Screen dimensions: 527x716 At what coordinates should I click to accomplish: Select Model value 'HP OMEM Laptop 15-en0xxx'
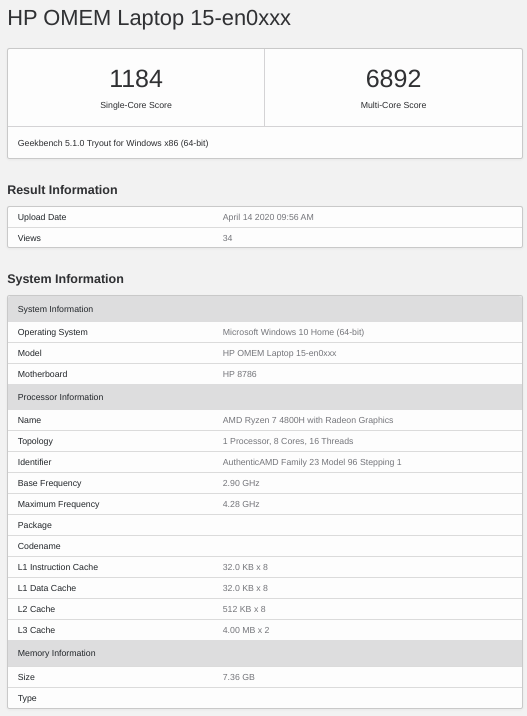point(279,353)
